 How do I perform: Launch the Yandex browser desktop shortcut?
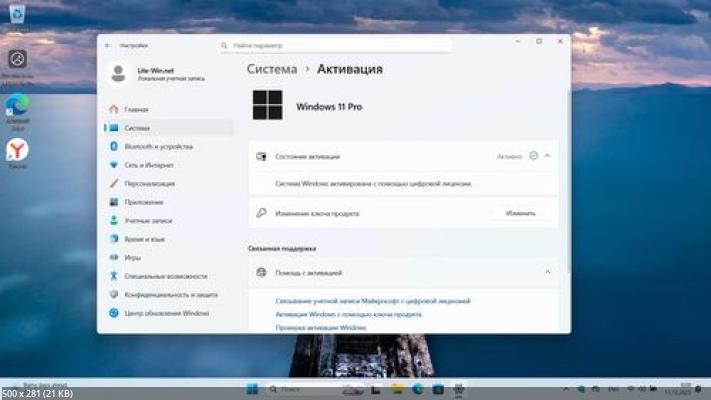point(17,150)
